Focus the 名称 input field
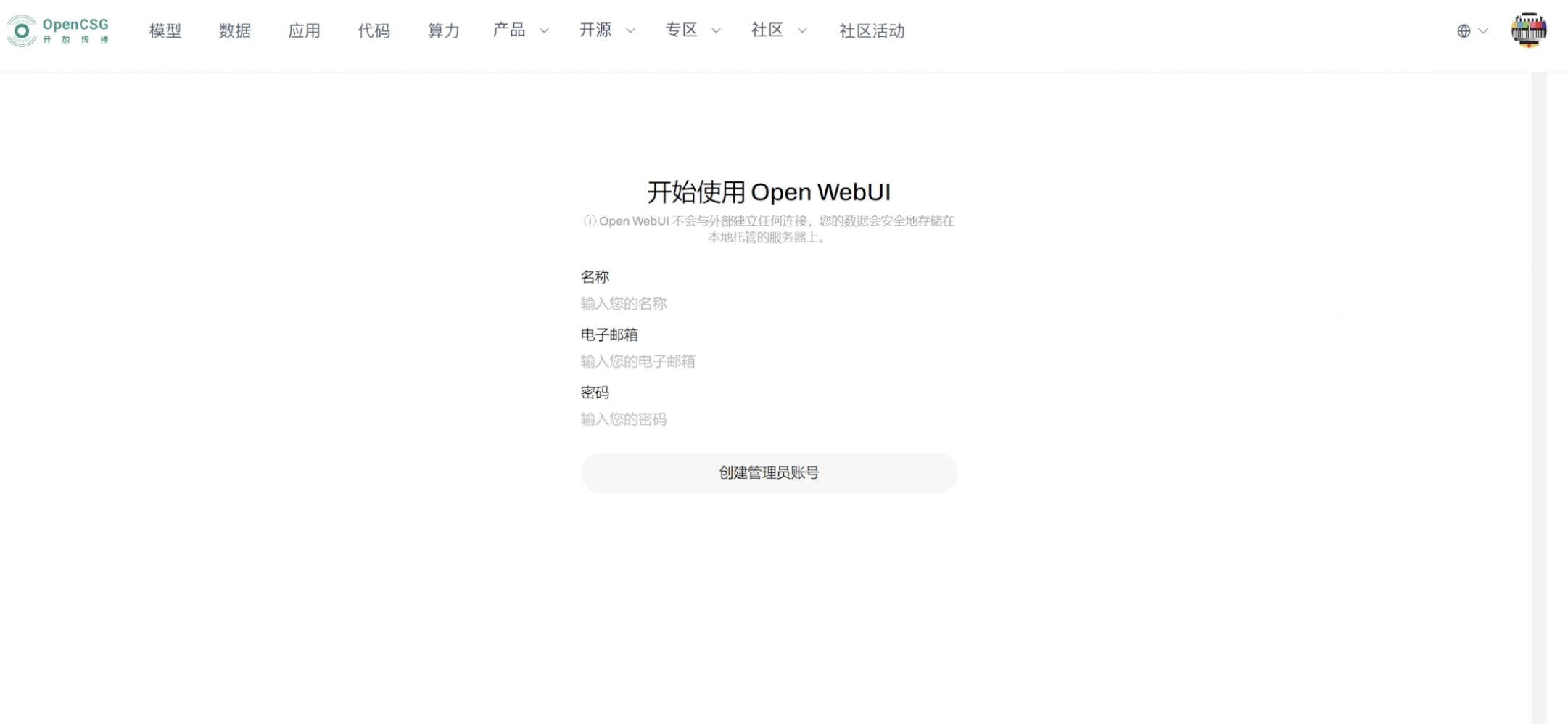 tap(769, 304)
